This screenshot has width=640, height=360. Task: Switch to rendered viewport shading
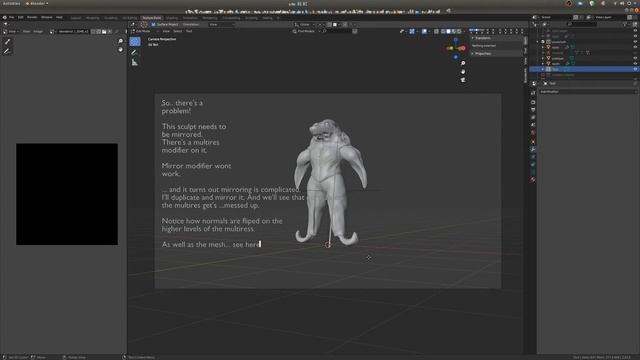[x=459, y=31]
